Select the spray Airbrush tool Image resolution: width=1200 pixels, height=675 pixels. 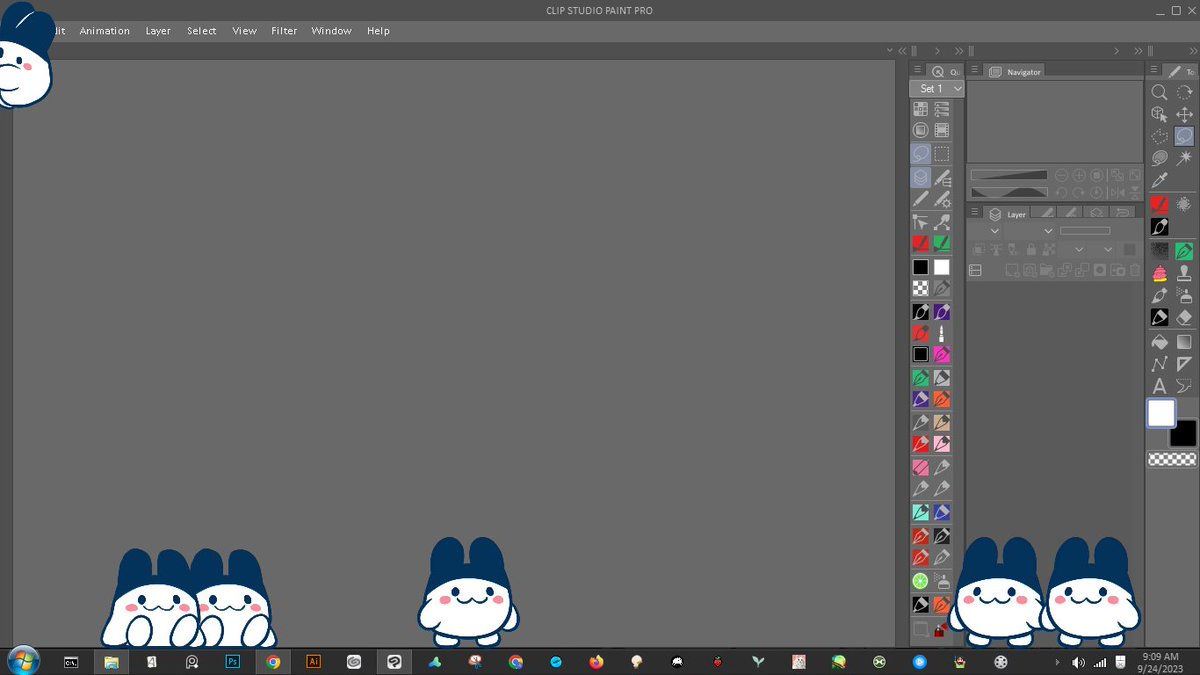(1185, 295)
